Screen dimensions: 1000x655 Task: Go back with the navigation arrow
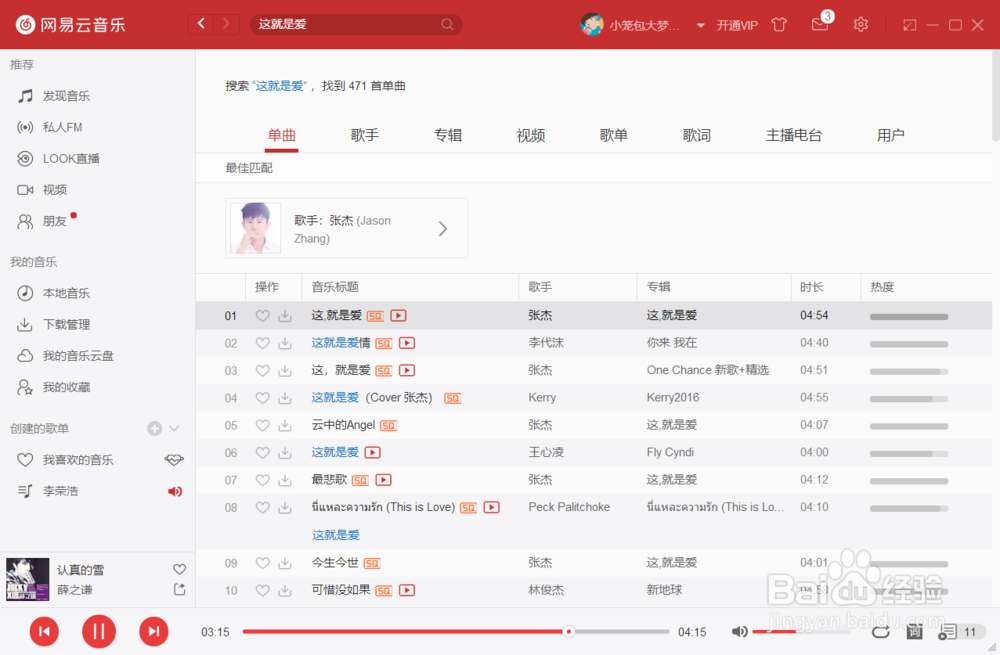click(x=202, y=24)
